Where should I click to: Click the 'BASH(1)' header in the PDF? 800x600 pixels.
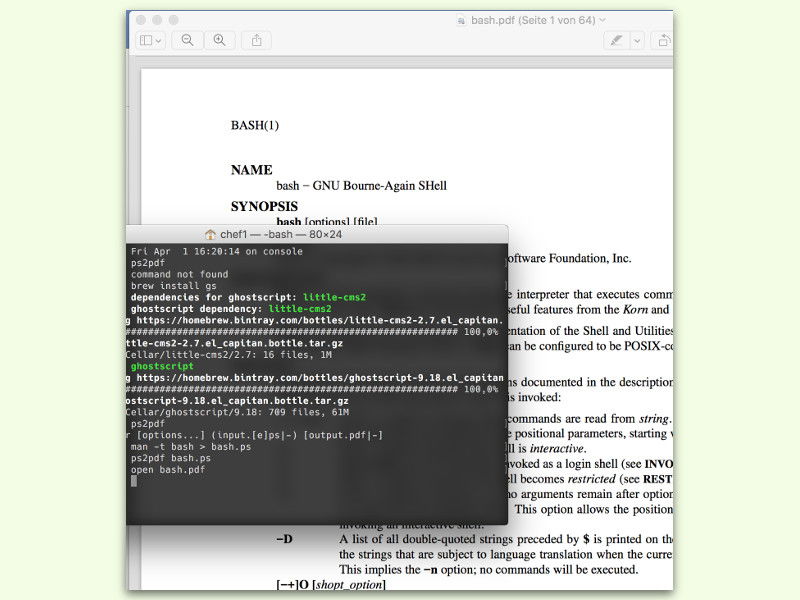[x=255, y=125]
